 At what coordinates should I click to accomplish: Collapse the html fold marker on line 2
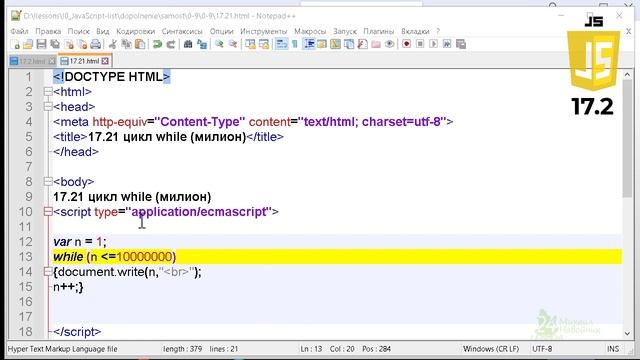tap(48, 92)
